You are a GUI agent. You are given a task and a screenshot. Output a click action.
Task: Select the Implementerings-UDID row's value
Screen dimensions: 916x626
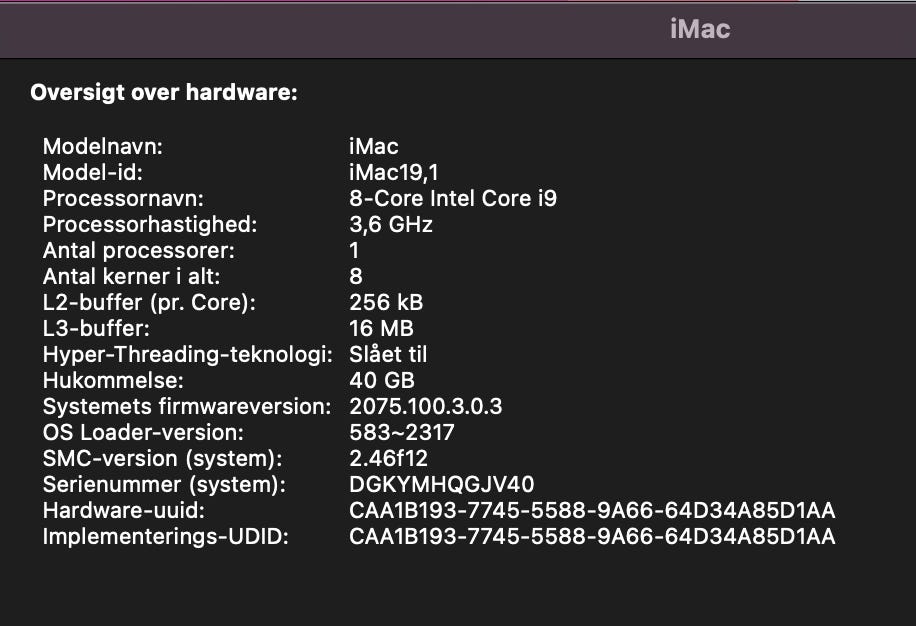[592, 537]
